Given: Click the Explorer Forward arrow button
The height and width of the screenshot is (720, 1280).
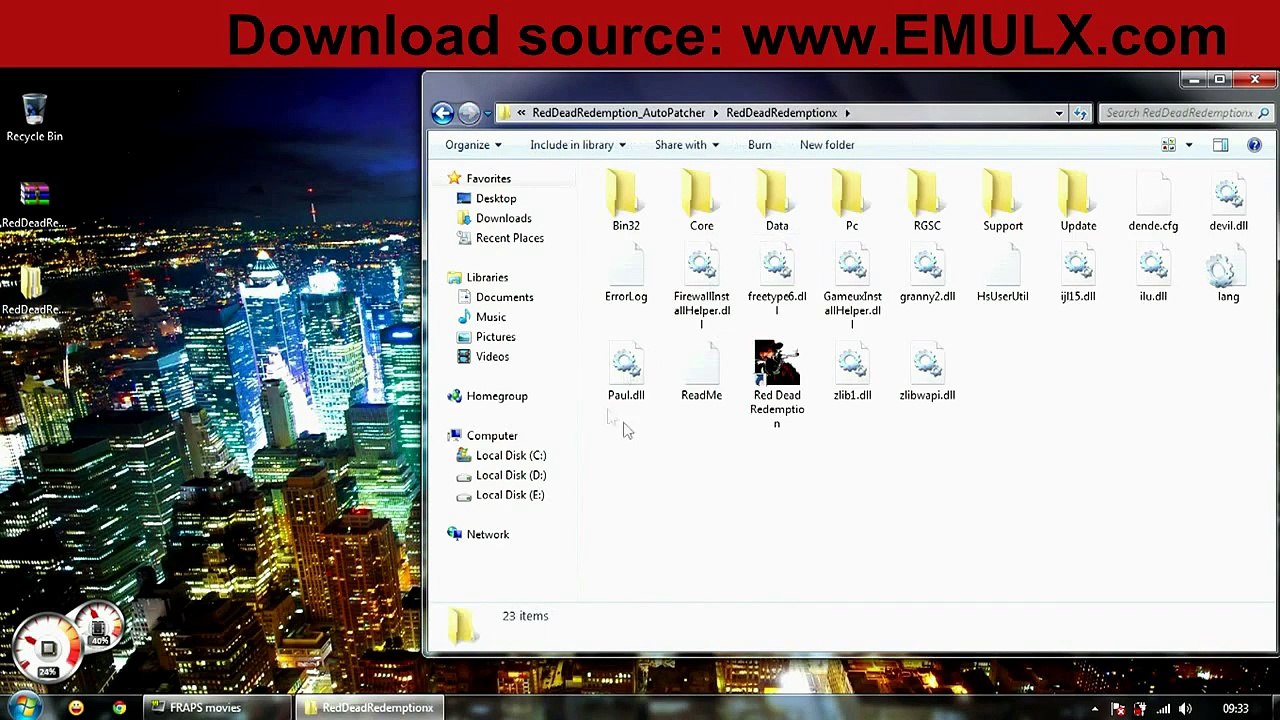Looking at the screenshot, I should click(x=468, y=113).
